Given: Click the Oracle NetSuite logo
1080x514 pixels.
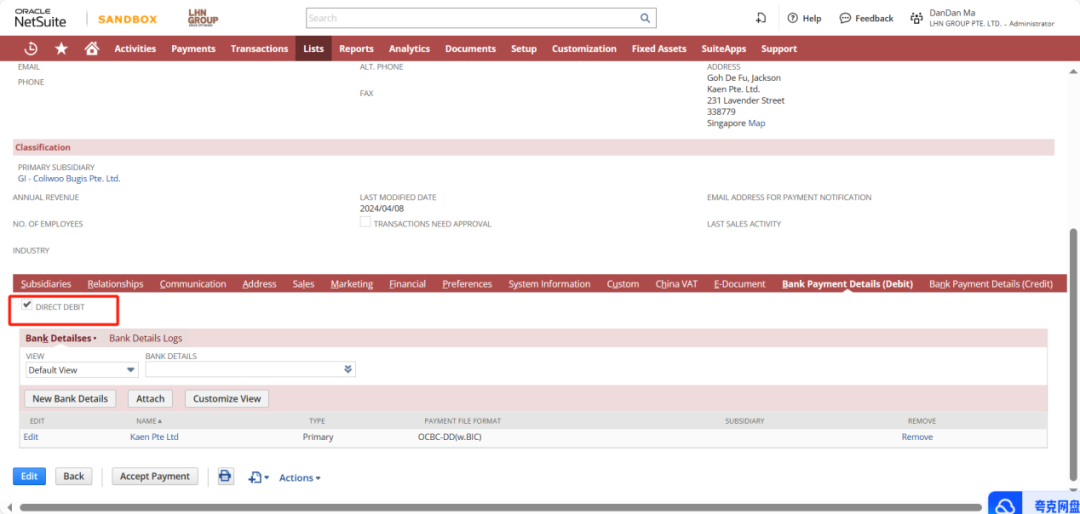Looking at the screenshot, I should point(41,18).
